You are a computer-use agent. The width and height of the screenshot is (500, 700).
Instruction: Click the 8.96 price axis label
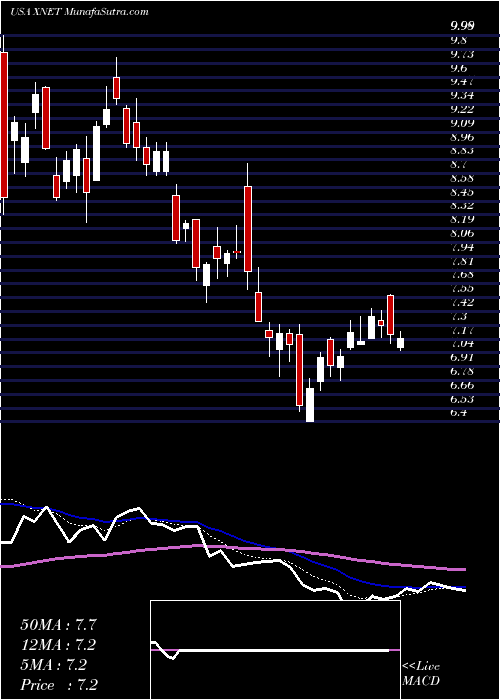pyautogui.click(x=462, y=137)
